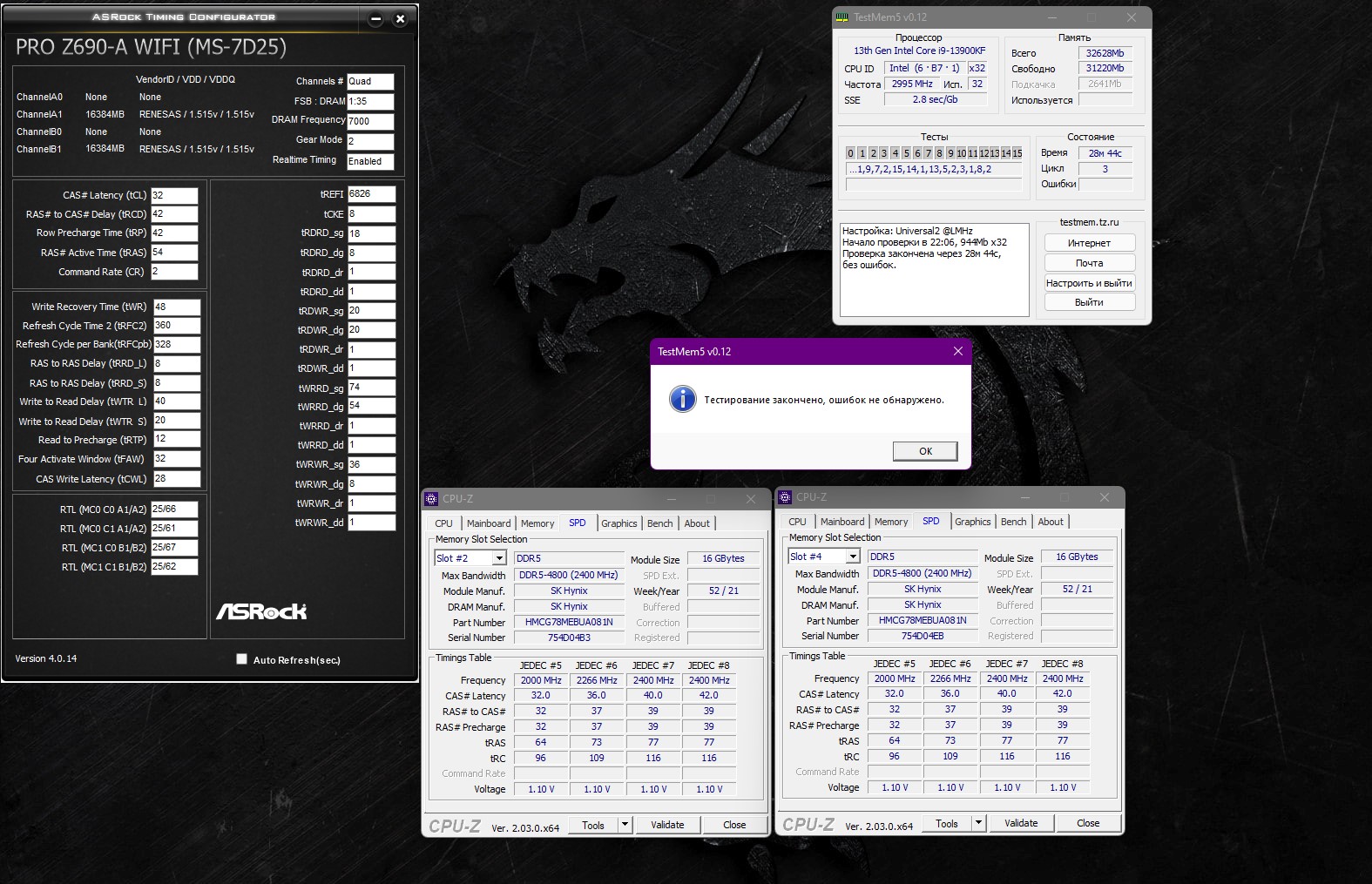
Task: Open CPU tab in Slot #4 CPU-Z window
Action: point(798,522)
